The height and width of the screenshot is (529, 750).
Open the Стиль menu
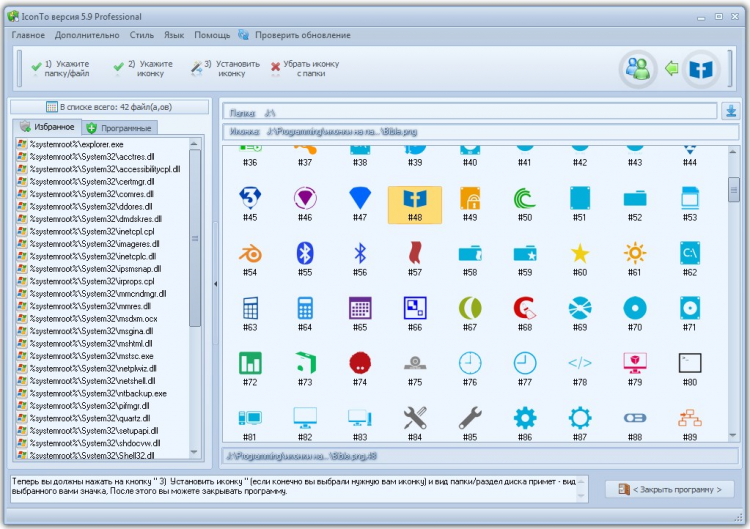(142, 35)
